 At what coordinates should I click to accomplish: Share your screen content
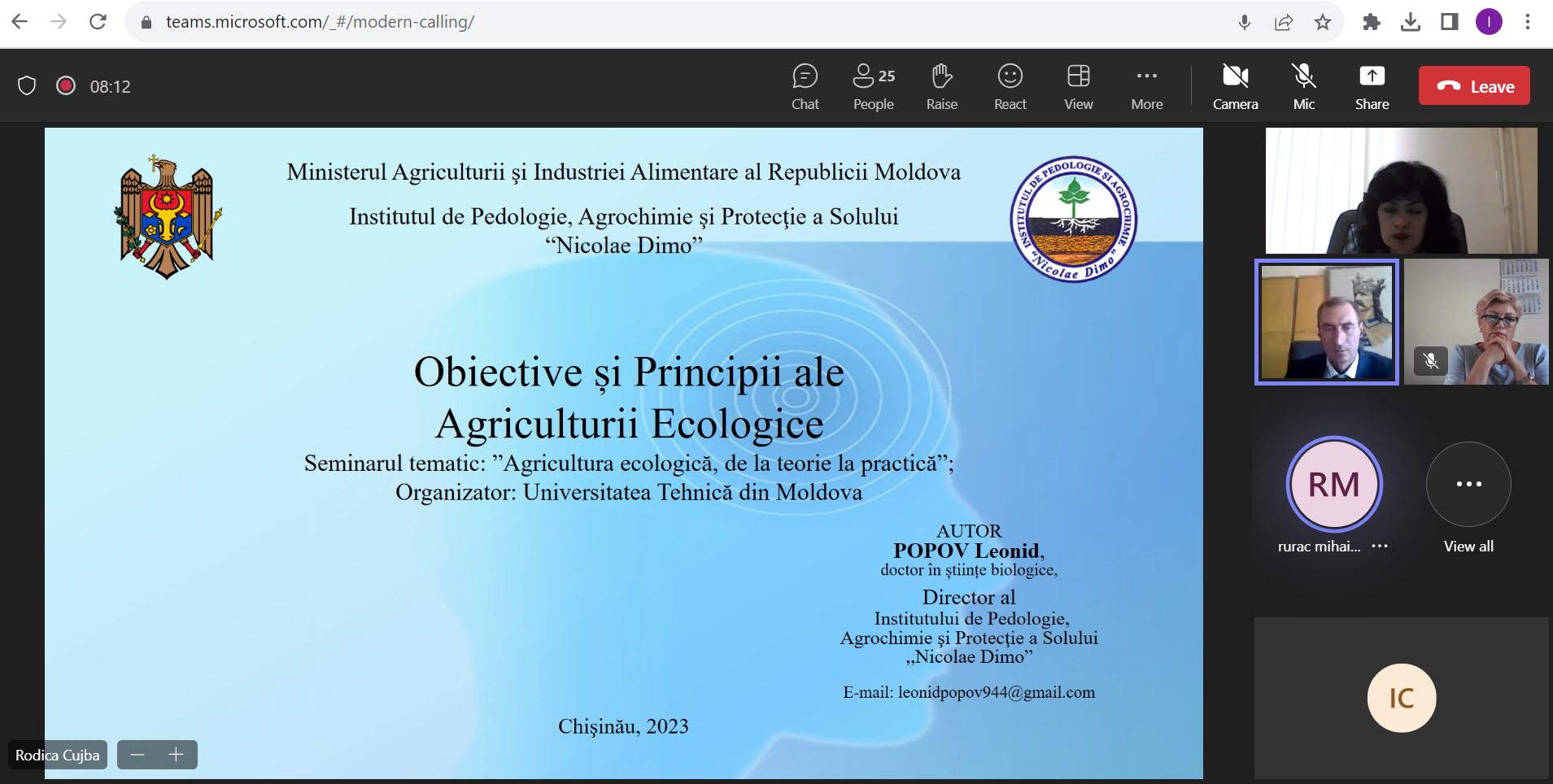tap(1372, 86)
